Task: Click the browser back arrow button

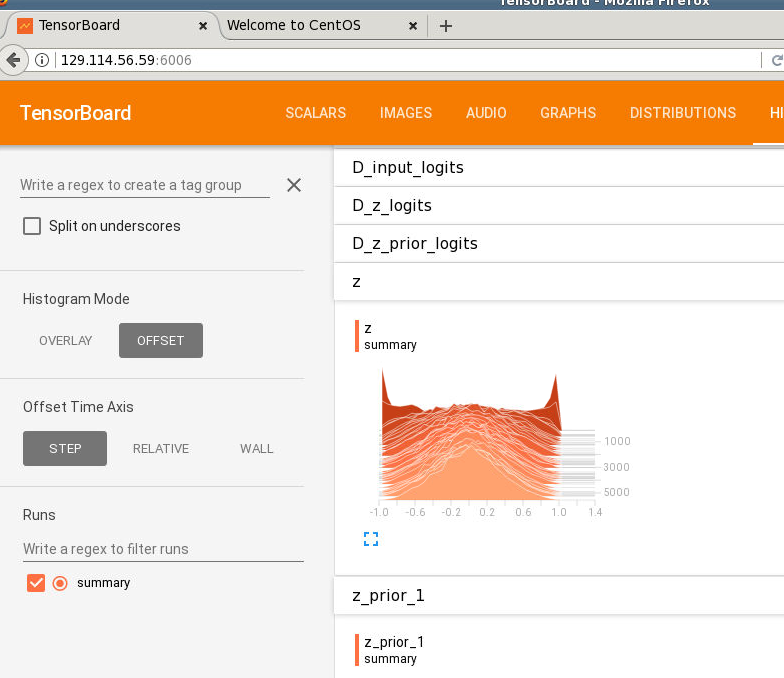Action: (x=13, y=60)
